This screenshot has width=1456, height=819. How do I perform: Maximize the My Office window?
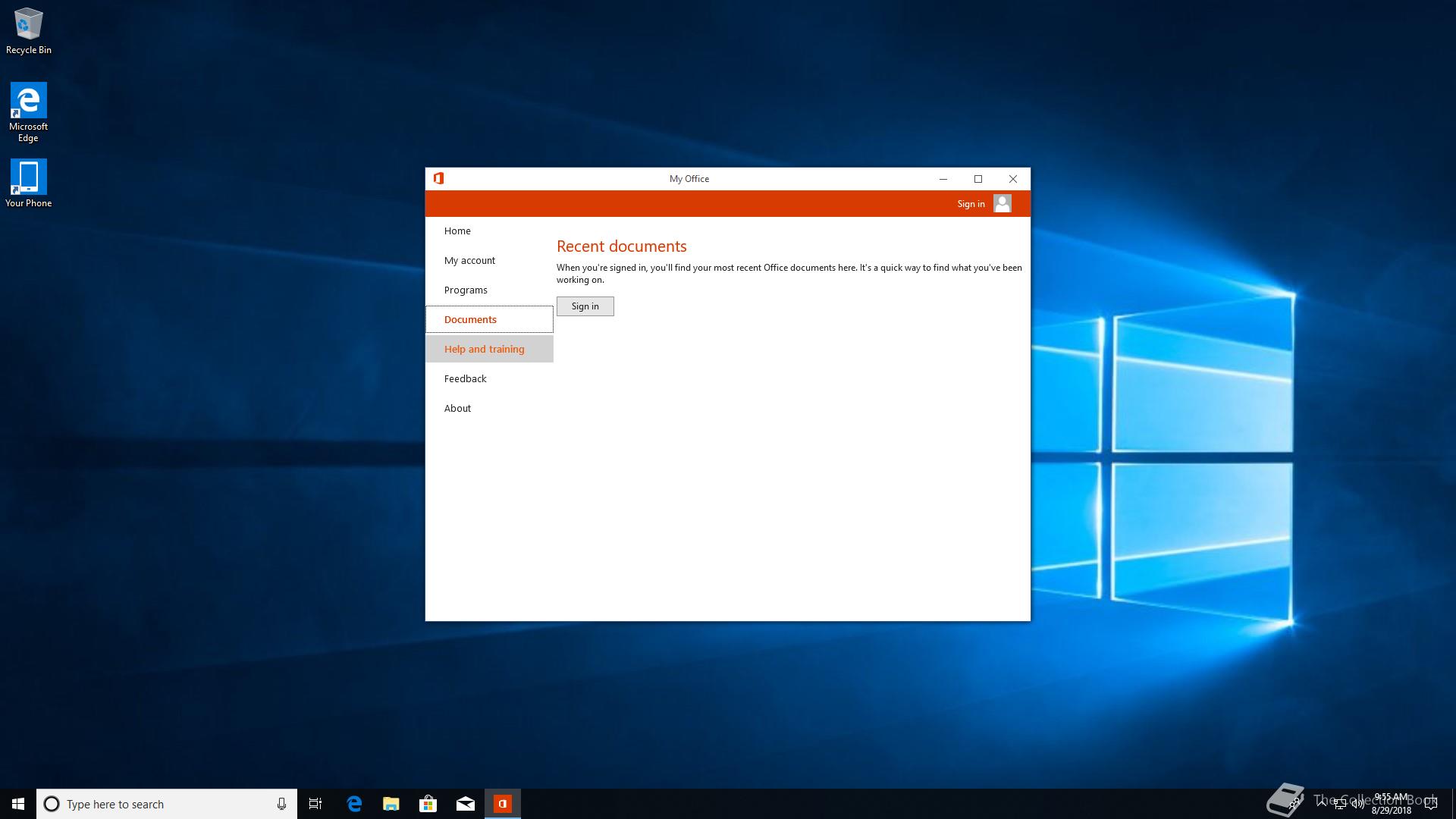coord(978,179)
